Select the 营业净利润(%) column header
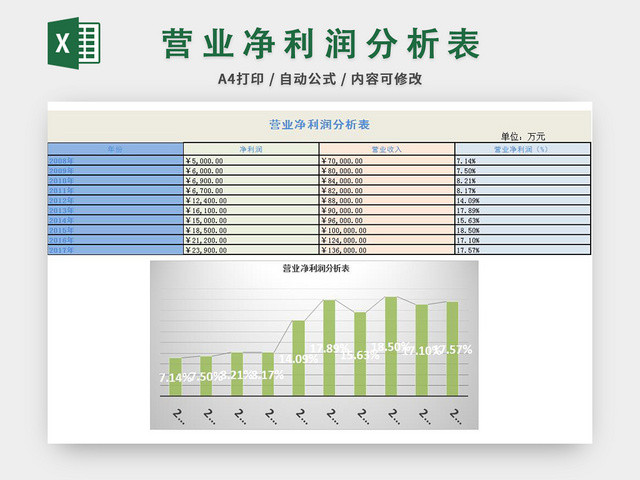Viewport: 640px width, 480px height. pyautogui.click(x=522, y=149)
